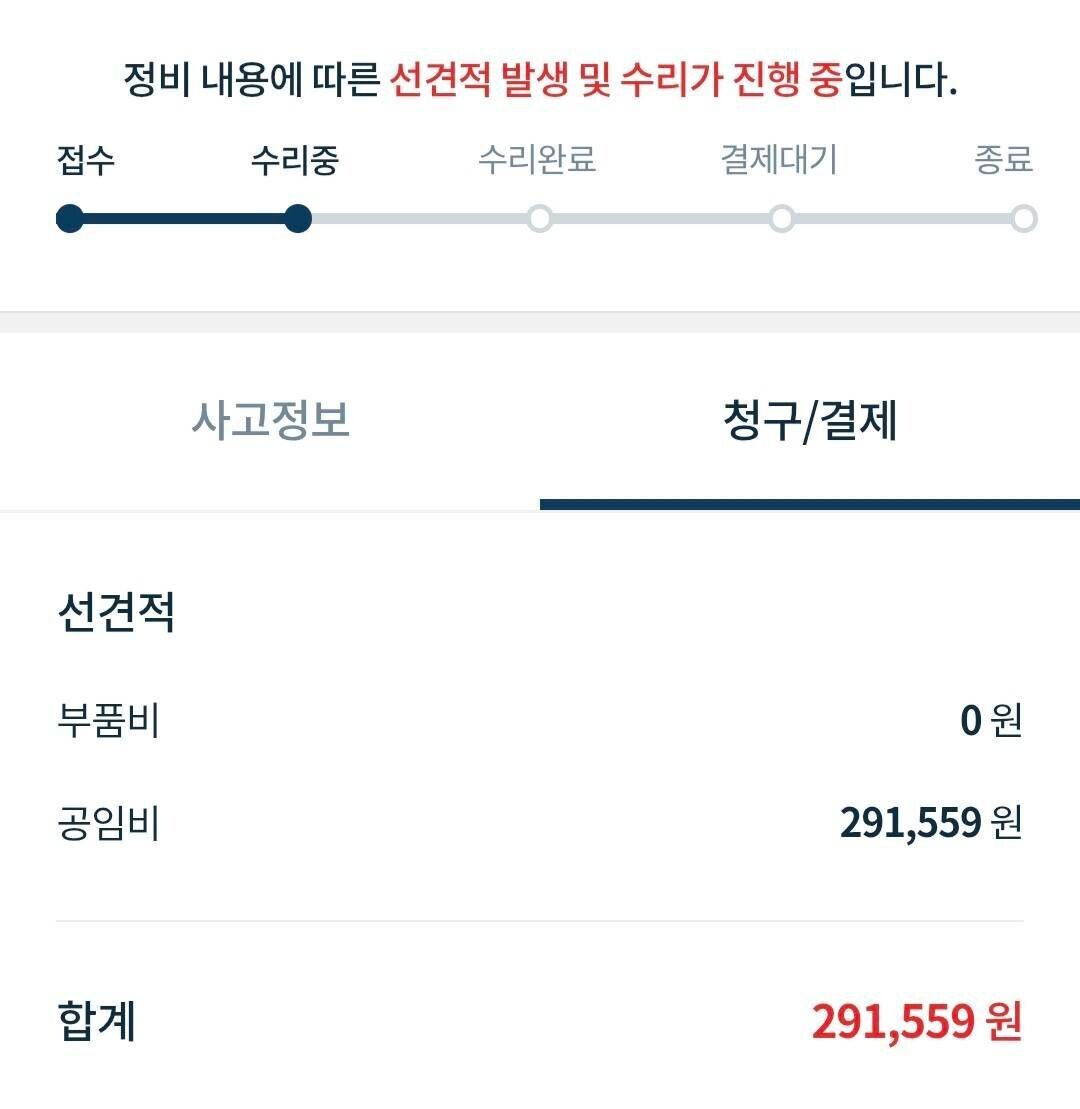Select the filled progress bar segment
Screen dimensions: 1080x1109
pos(184,219)
